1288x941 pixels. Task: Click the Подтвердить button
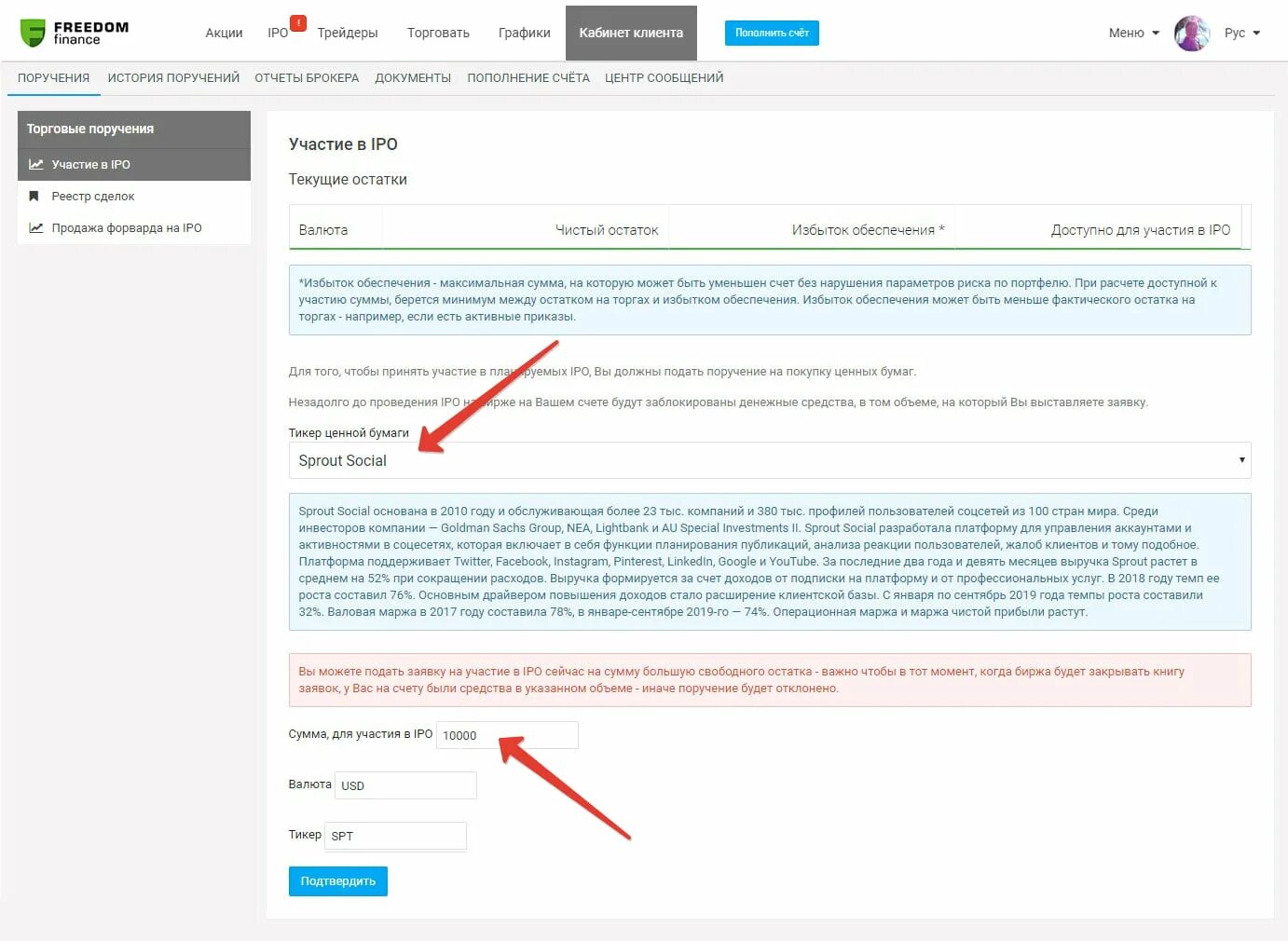[x=337, y=880]
